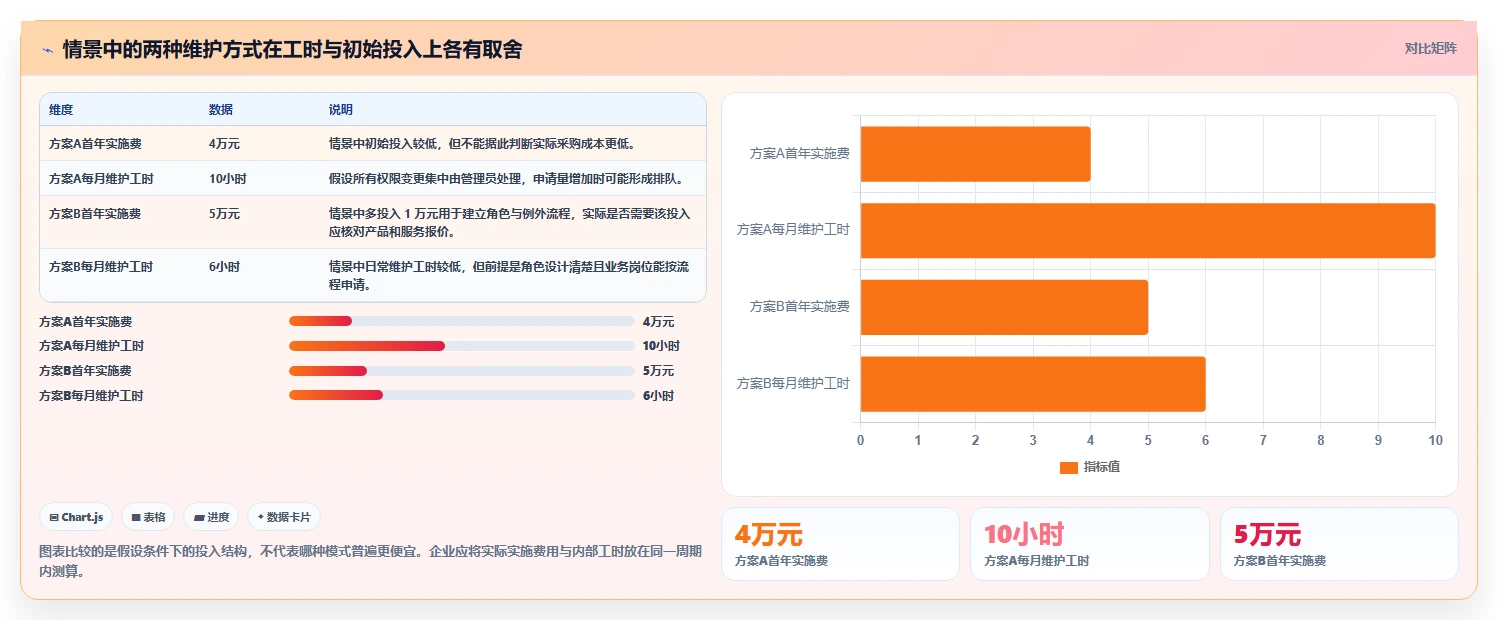1498x620 pixels.
Task: Click the 说明 column header
Action: pos(341,109)
